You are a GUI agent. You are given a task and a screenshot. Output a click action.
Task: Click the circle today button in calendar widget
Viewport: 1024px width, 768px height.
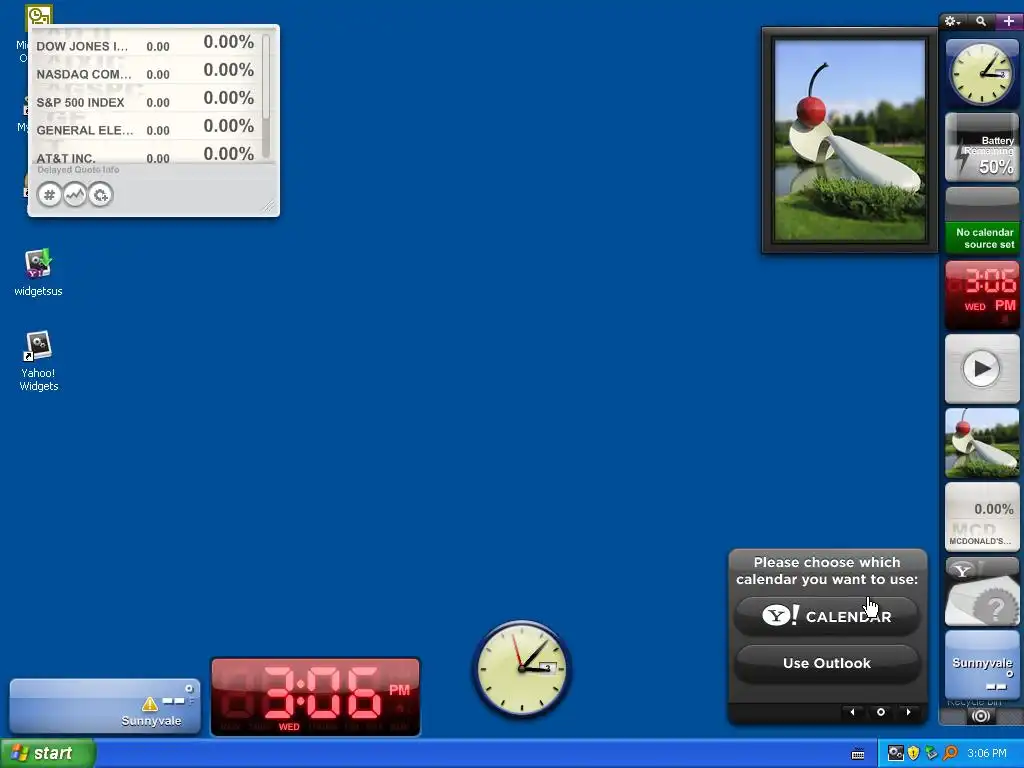(880, 712)
